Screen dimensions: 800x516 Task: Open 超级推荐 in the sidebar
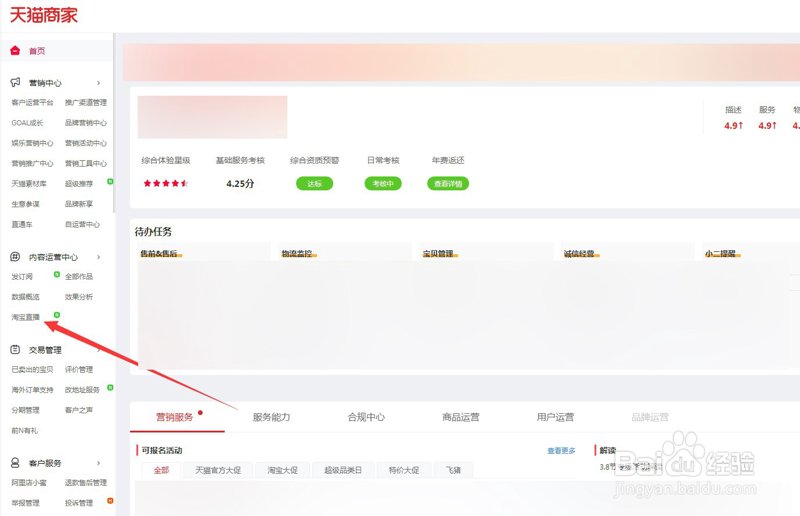point(79,184)
